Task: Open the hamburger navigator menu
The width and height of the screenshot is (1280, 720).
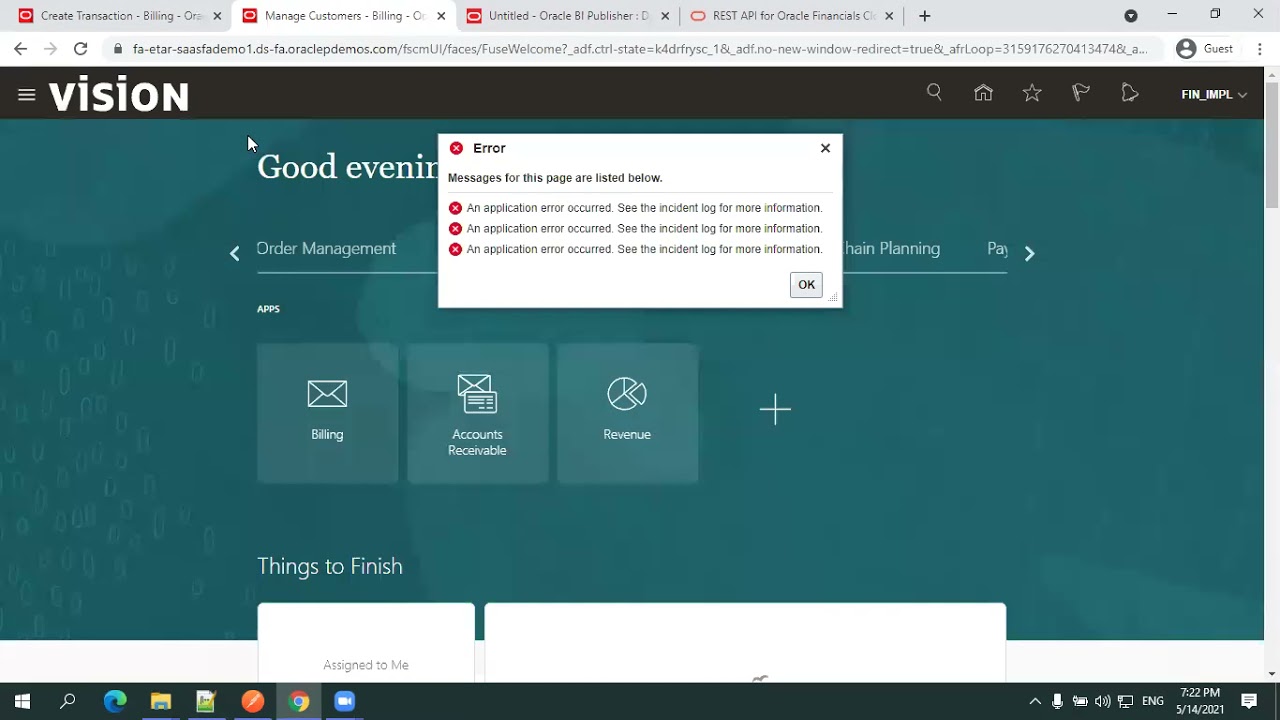Action: point(27,95)
